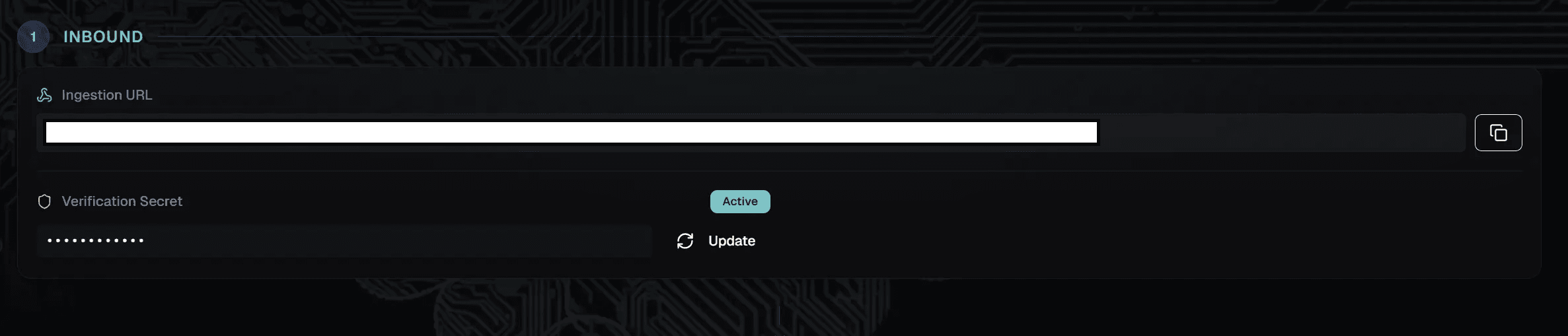Screen dimensions: 1568x336
Task: Click the webhook icon beside Ingestion URL
Action: pos(44,95)
